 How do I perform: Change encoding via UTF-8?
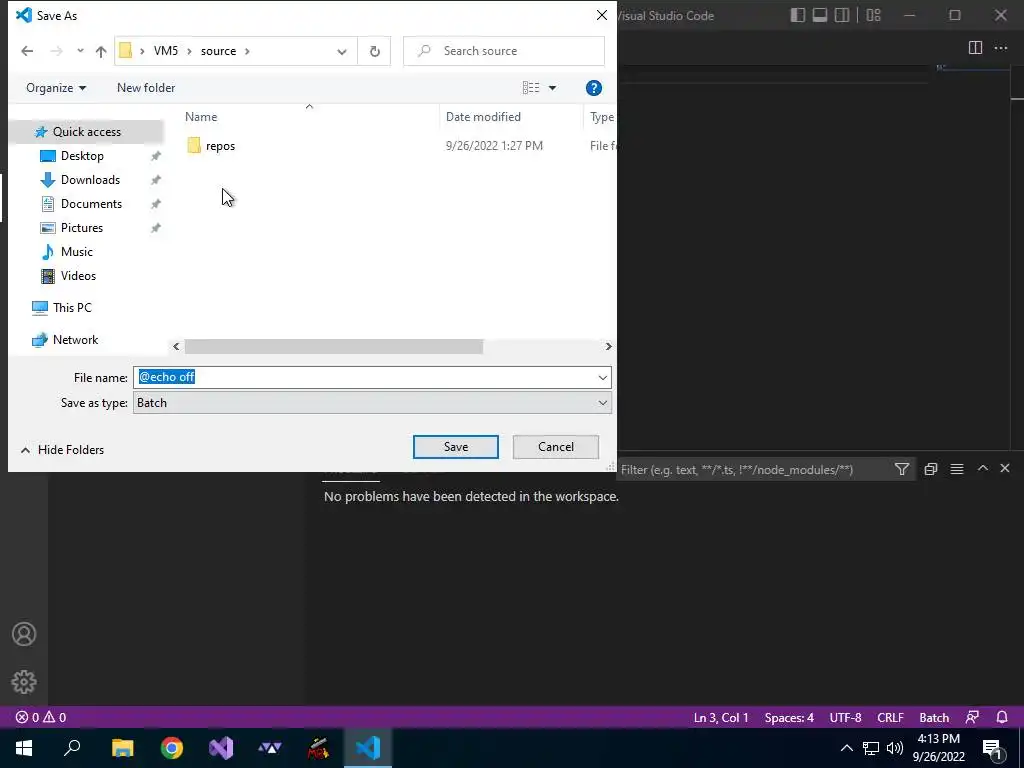pyautogui.click(x=845, y=717)
